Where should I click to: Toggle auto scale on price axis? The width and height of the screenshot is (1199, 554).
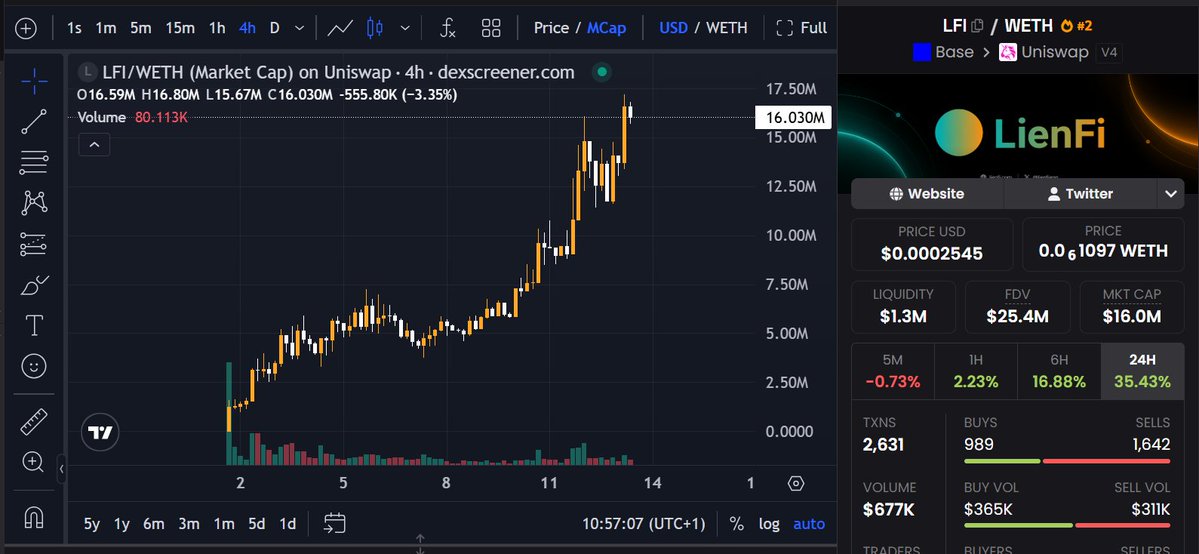click(x=809, y=524)
